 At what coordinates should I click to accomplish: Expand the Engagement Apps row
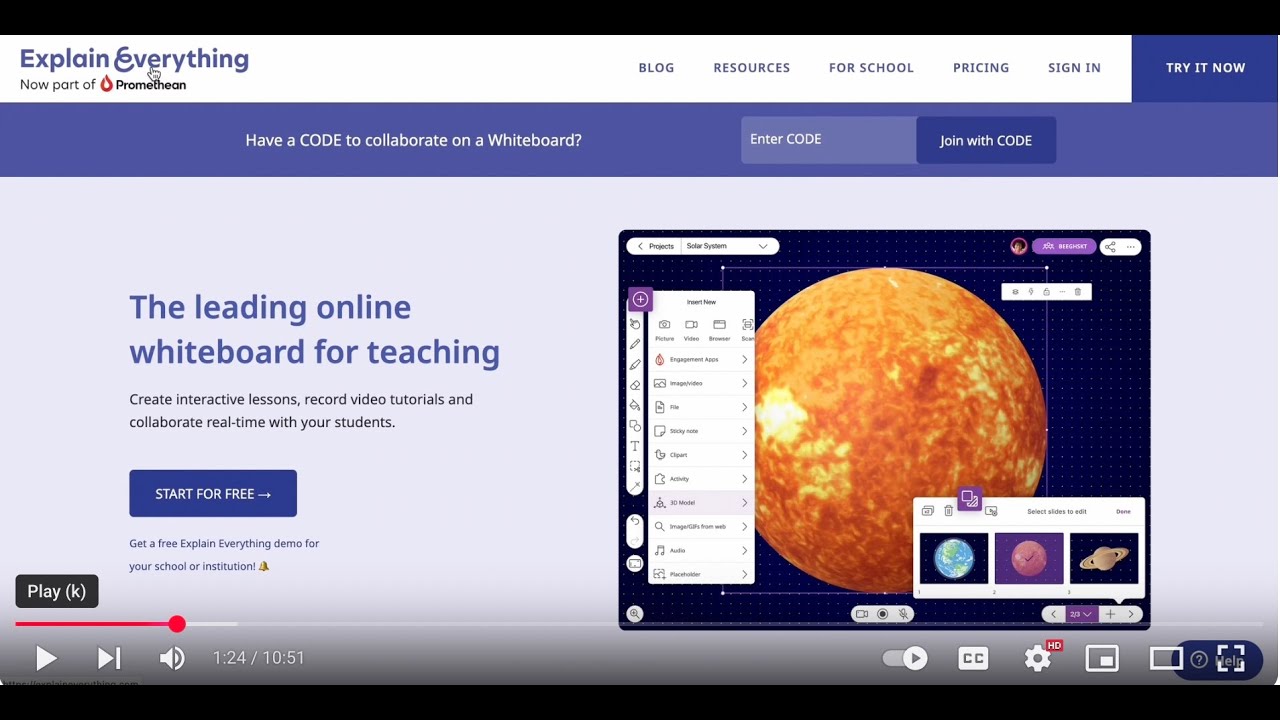tap(701, 359)
